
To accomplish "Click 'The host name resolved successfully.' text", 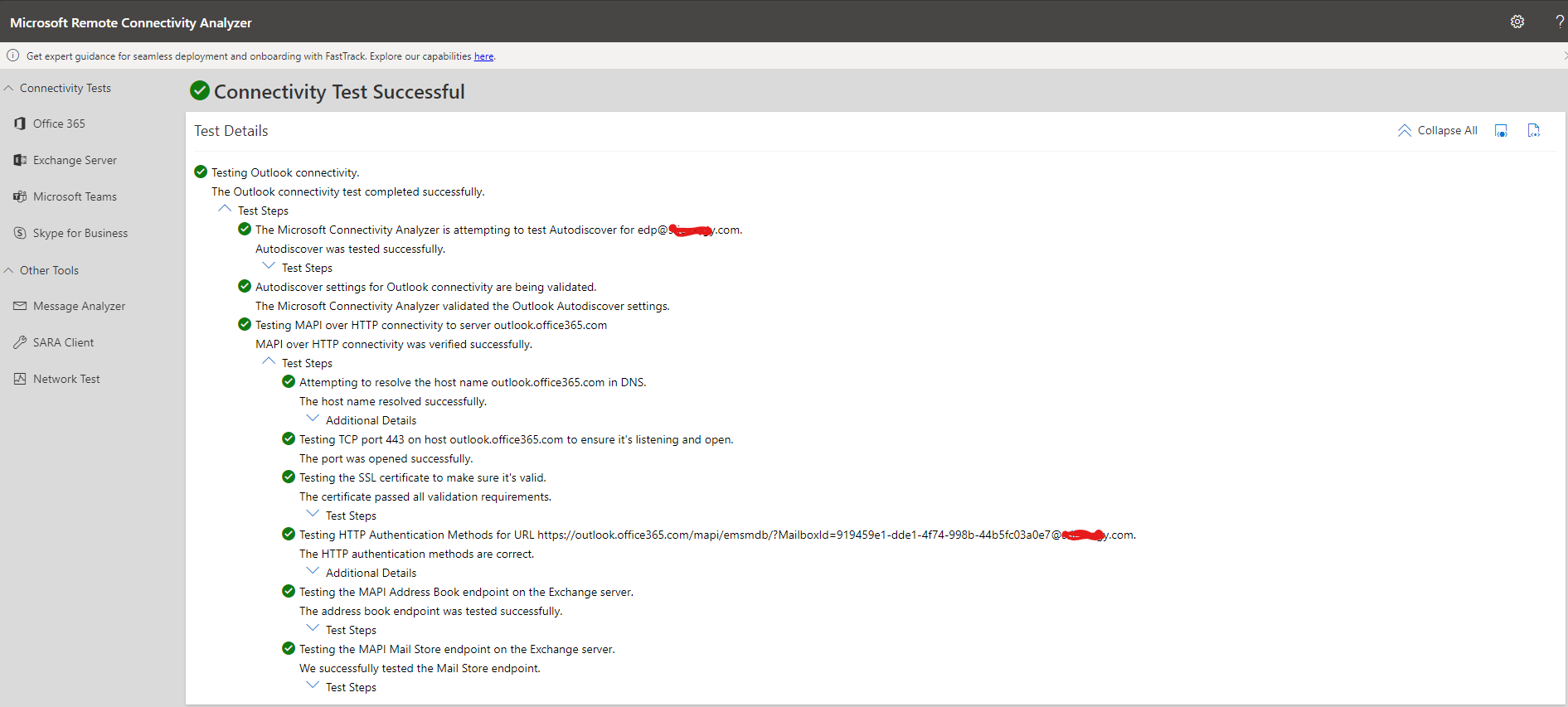I will [392, 401].
